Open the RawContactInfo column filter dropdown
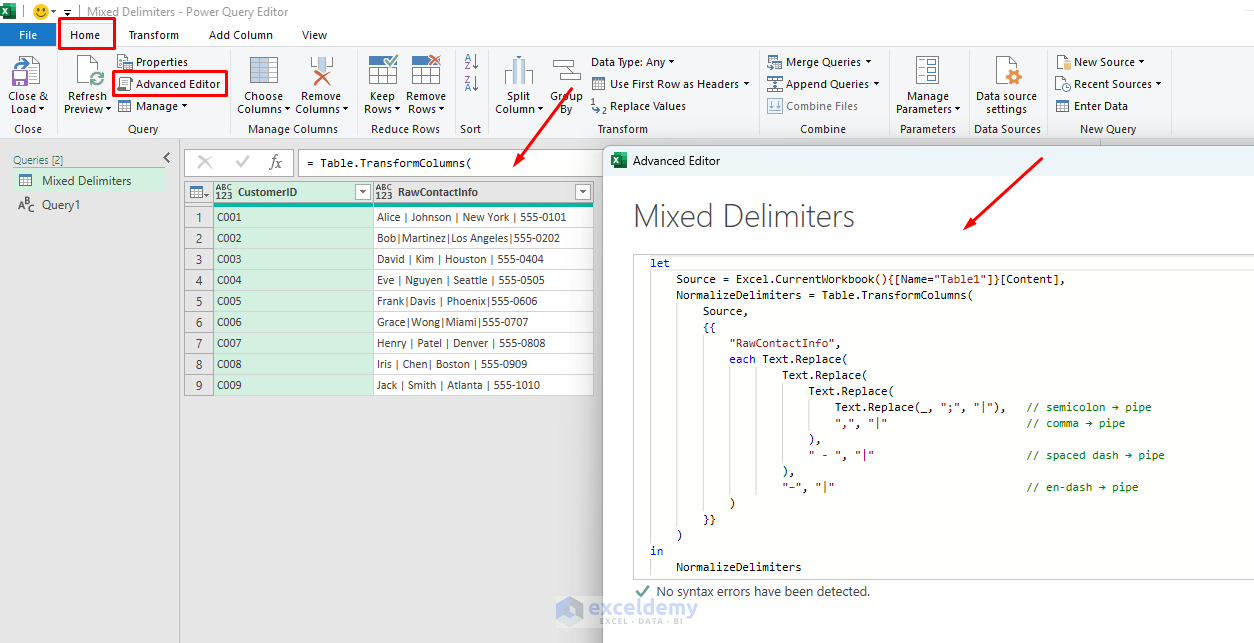1254x643 pixels. point(583,192)
